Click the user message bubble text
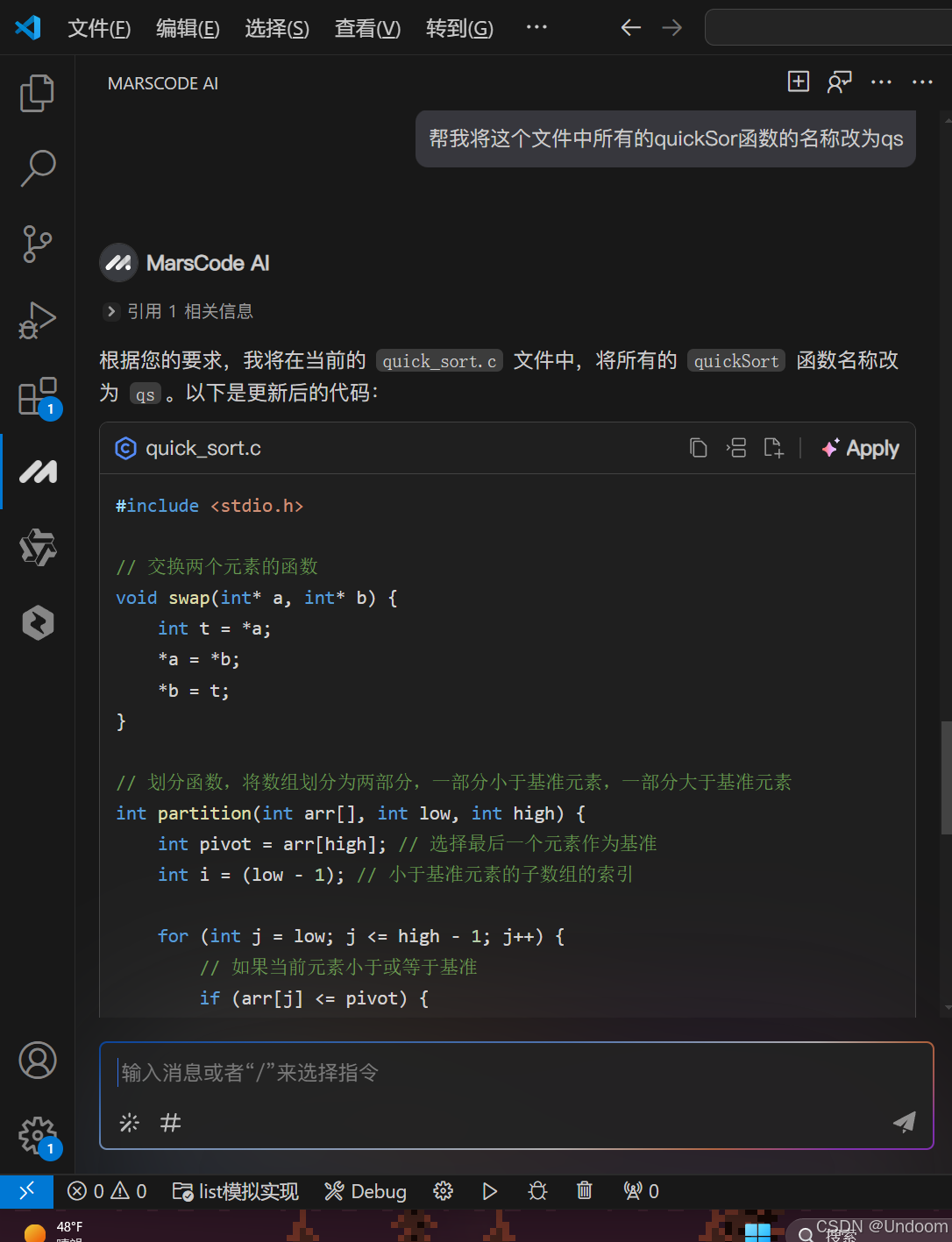Screen dimensions: 952x1242 (665, 138)
